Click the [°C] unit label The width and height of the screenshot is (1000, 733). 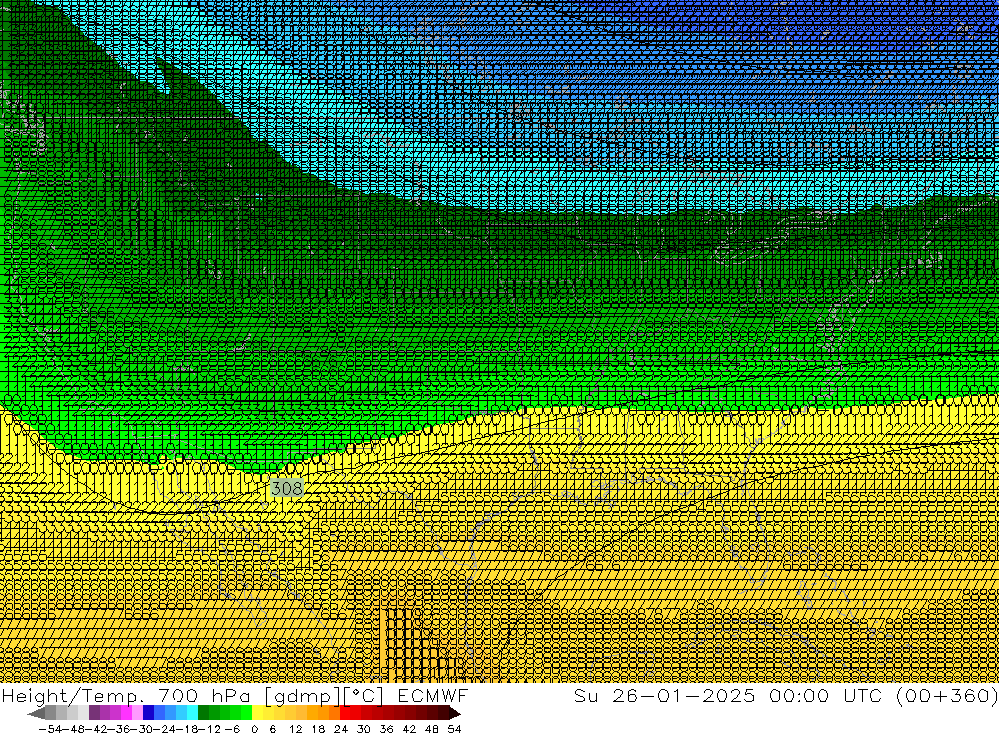tap(364, 695)
